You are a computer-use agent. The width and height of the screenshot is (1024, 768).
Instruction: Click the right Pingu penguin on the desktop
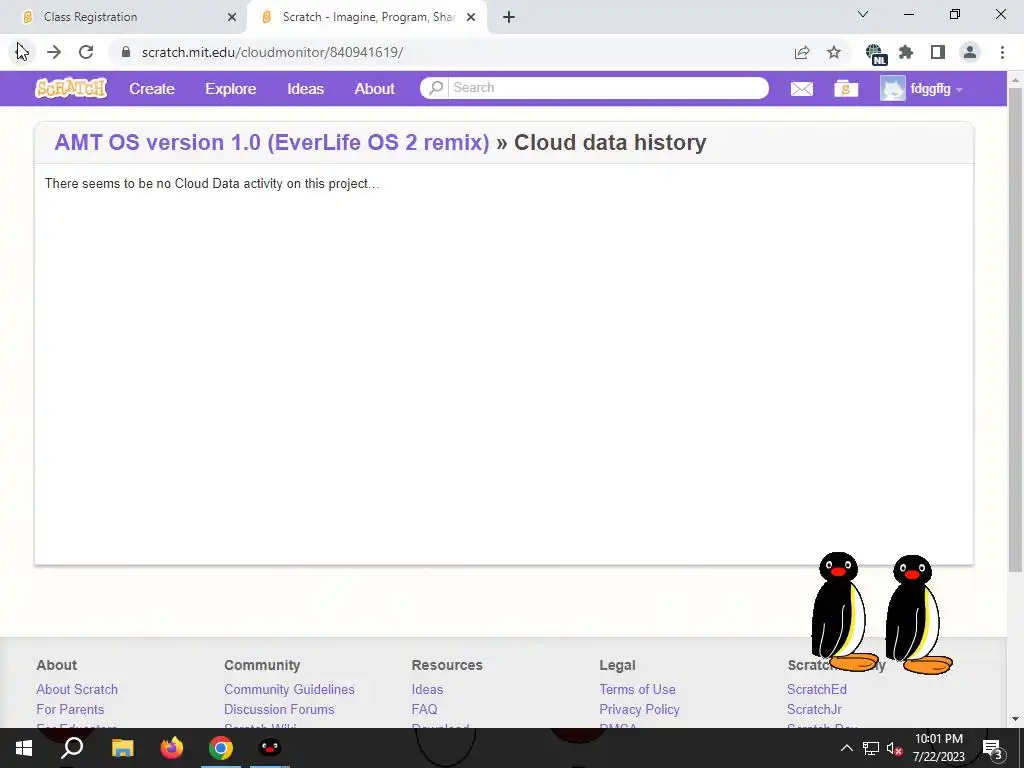pyautogui.click(x=918, y=615)
